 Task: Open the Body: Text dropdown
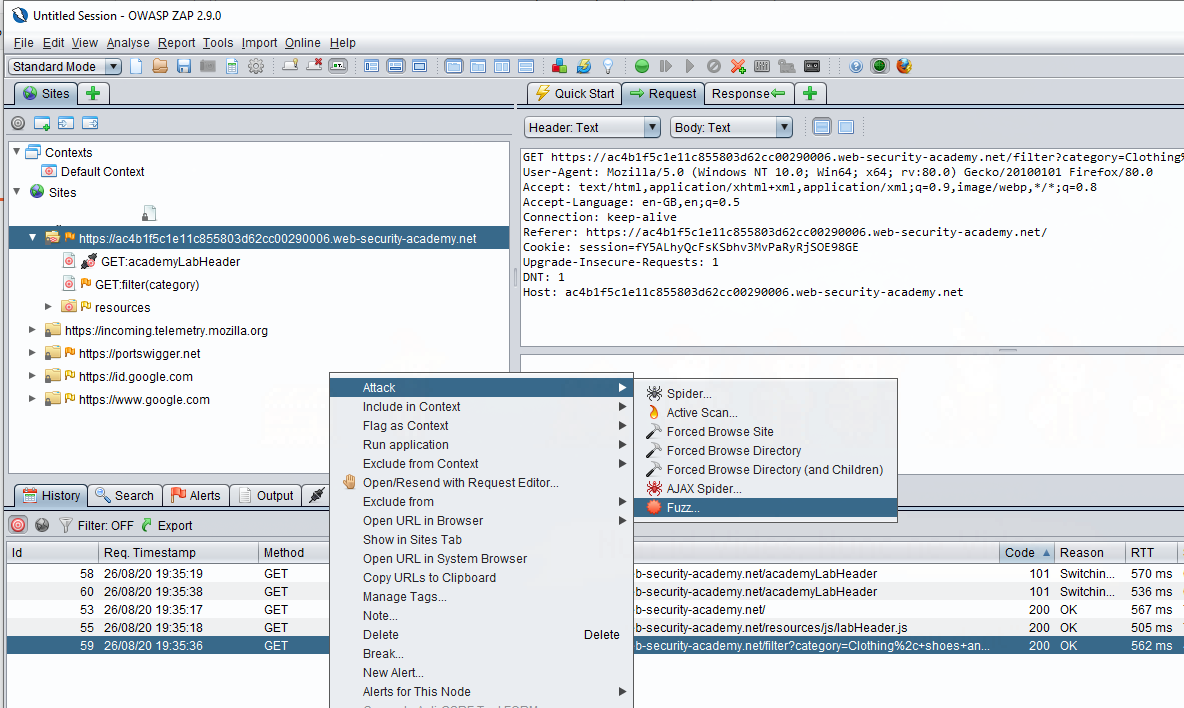click(731, 128)
